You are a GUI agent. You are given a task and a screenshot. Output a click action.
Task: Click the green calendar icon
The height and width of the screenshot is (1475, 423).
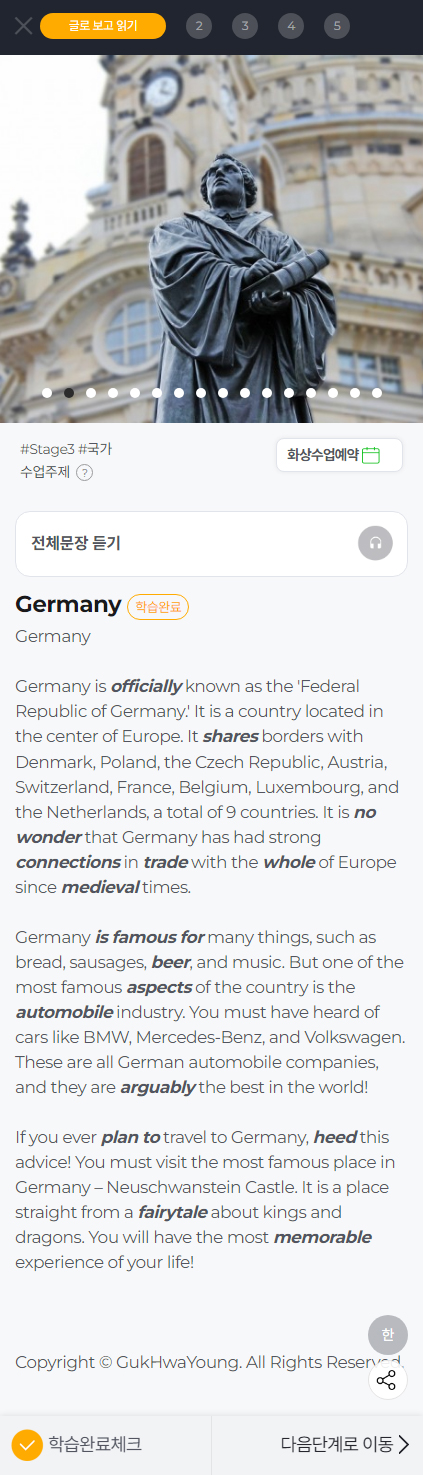[371, 455]
